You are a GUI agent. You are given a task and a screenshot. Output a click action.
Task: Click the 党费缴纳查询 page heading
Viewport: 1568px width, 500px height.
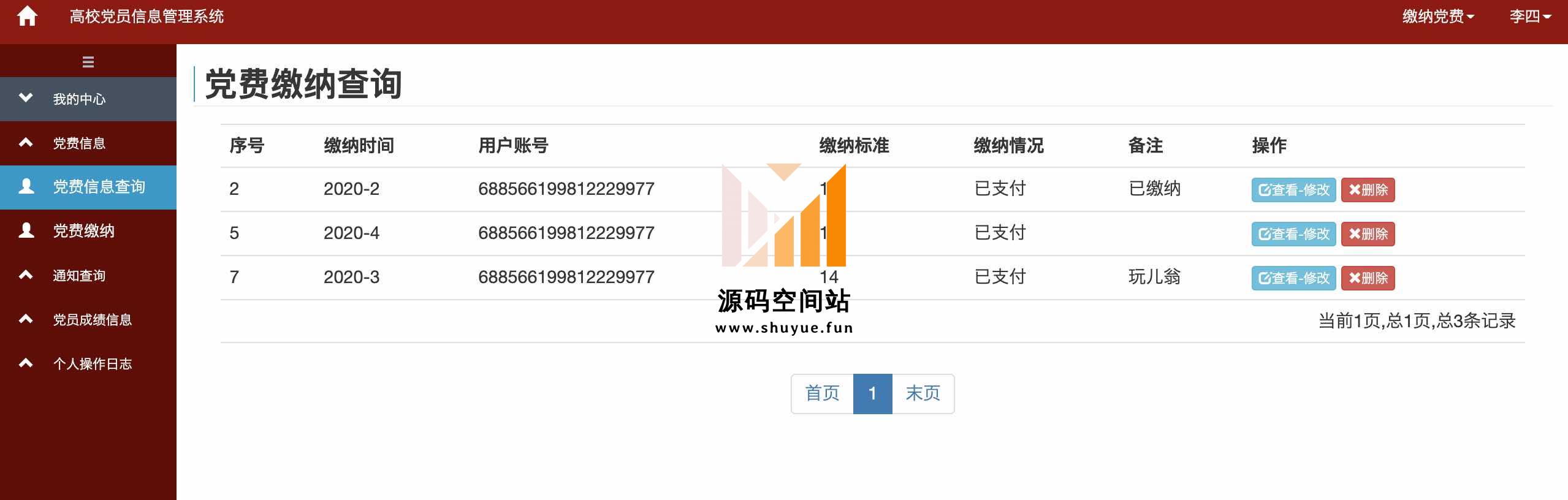coord(303,84)
